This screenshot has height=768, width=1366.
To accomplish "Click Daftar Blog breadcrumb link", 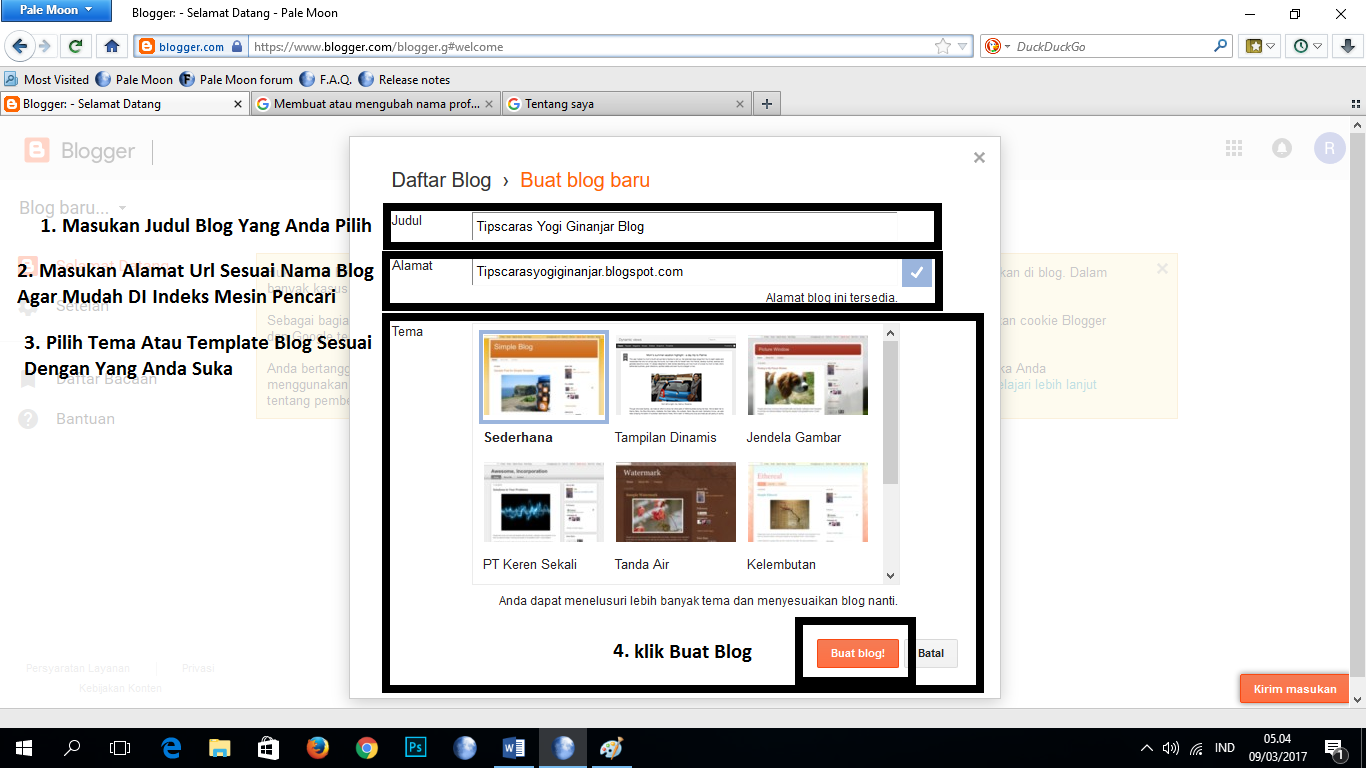I will point(441,181).
